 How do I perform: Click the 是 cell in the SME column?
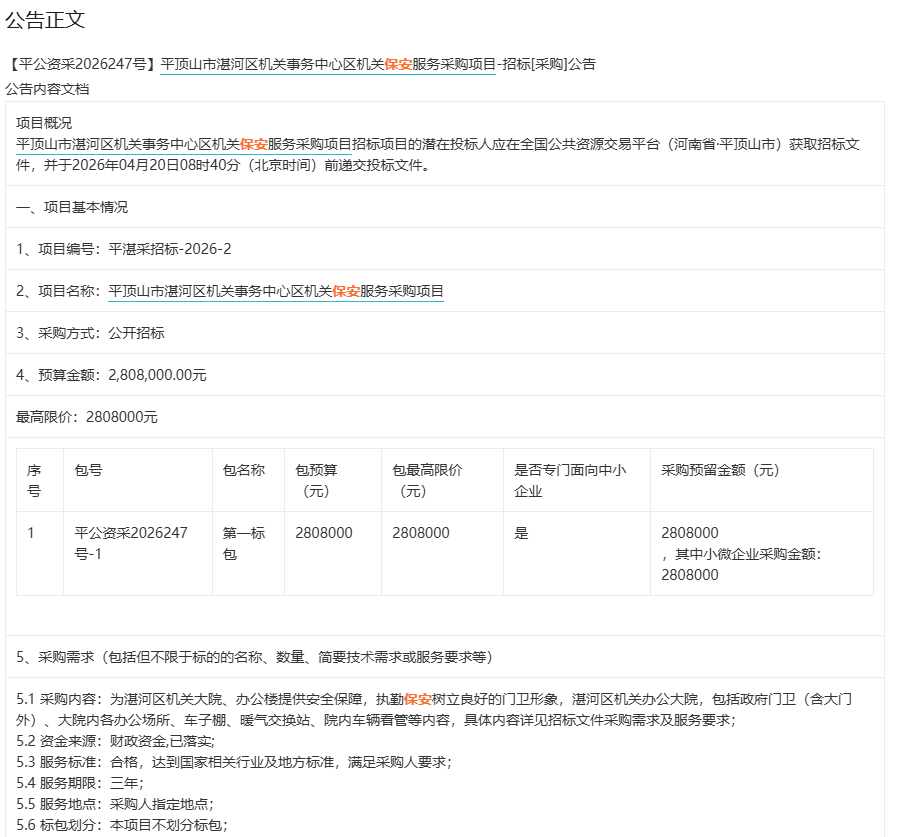[521, 533]
